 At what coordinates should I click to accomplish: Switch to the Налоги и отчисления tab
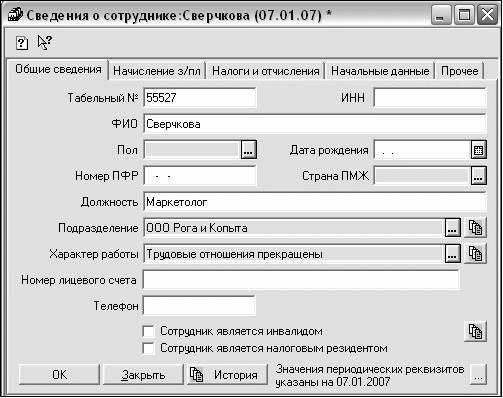[266, 71]
